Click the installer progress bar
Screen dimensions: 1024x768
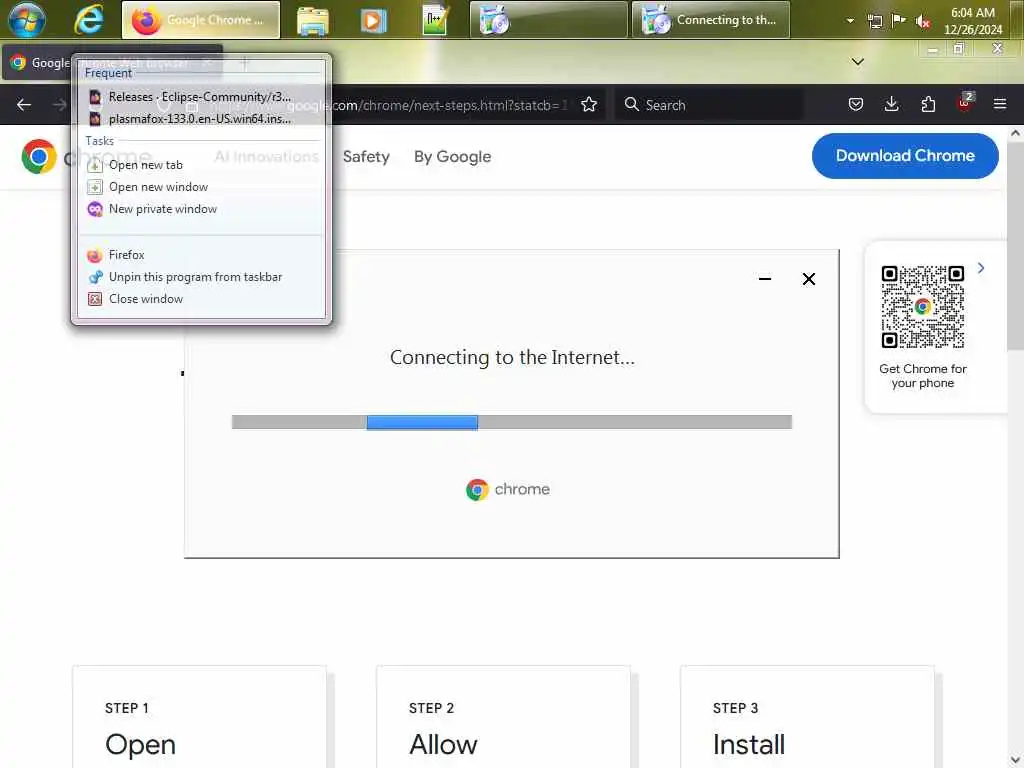point(511,422)
